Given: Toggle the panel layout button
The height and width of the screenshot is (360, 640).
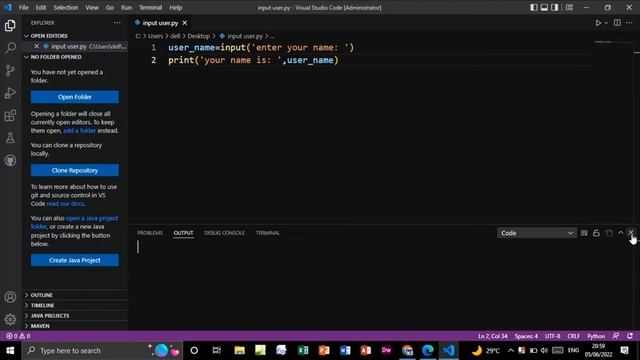Looking at the screenshot, I should [x=544, y=7].
